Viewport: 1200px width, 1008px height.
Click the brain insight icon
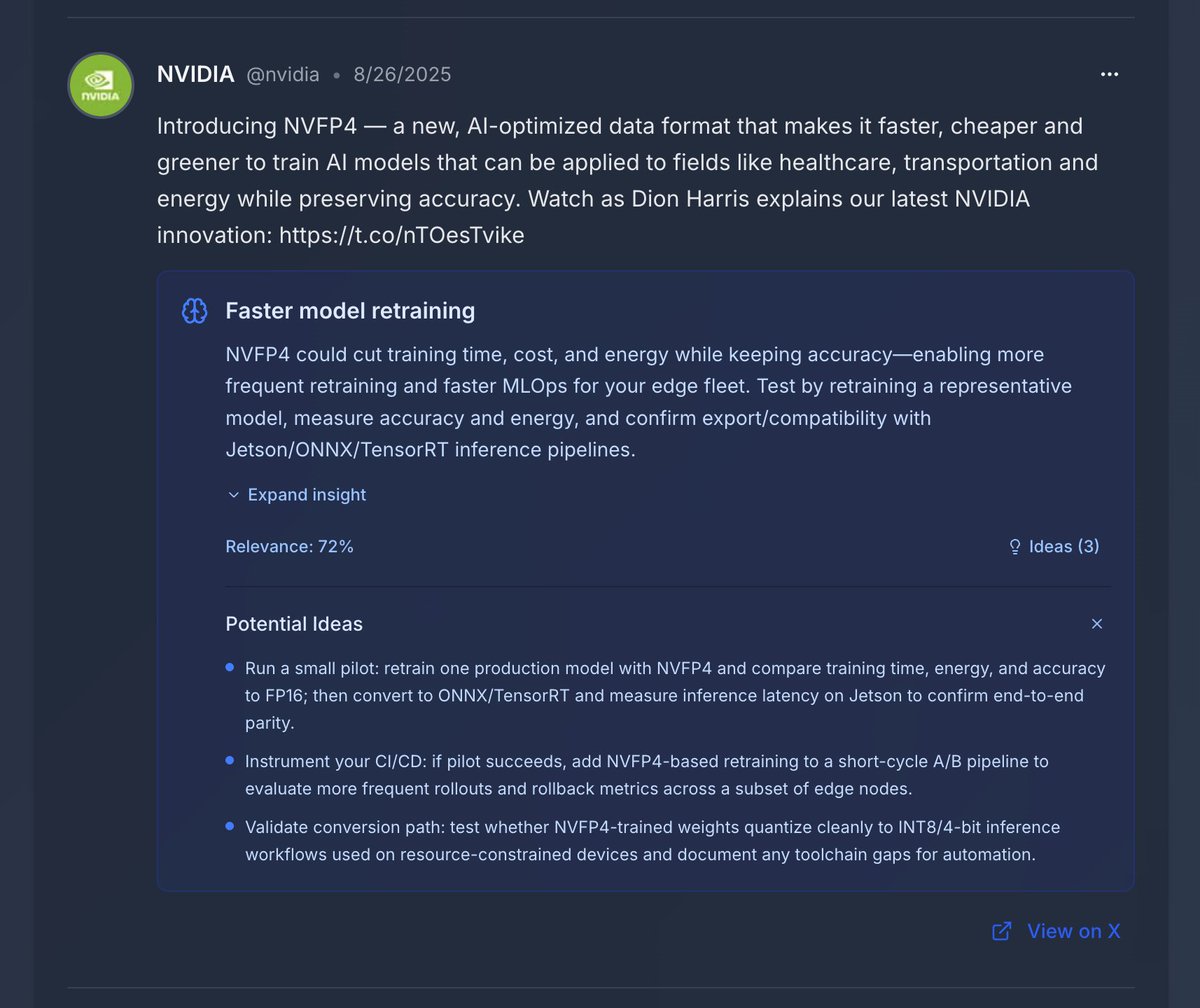(x=194, y=311)
